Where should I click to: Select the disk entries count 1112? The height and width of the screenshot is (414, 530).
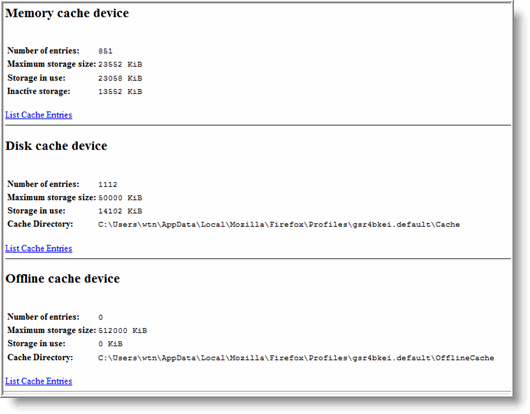tap(107, 185)
